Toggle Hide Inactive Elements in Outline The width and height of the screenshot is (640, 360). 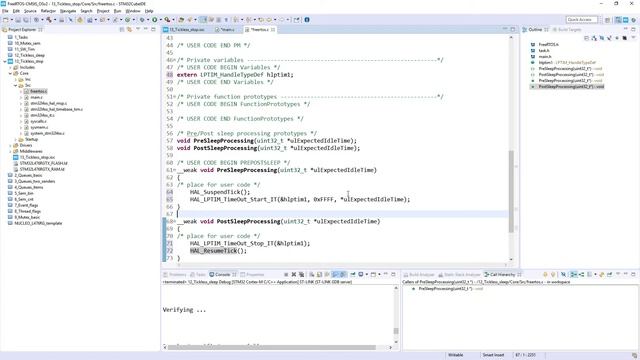[x=624, y=38]
